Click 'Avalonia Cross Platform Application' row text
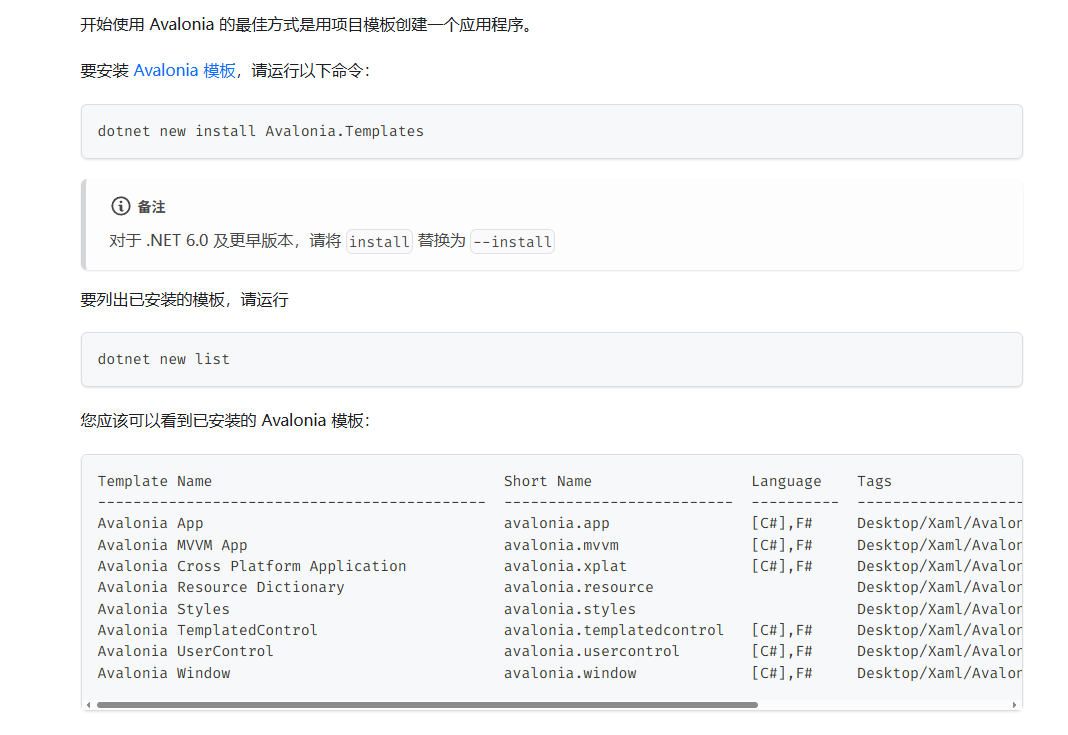1068x735 pixels. [x=252, y=566]
